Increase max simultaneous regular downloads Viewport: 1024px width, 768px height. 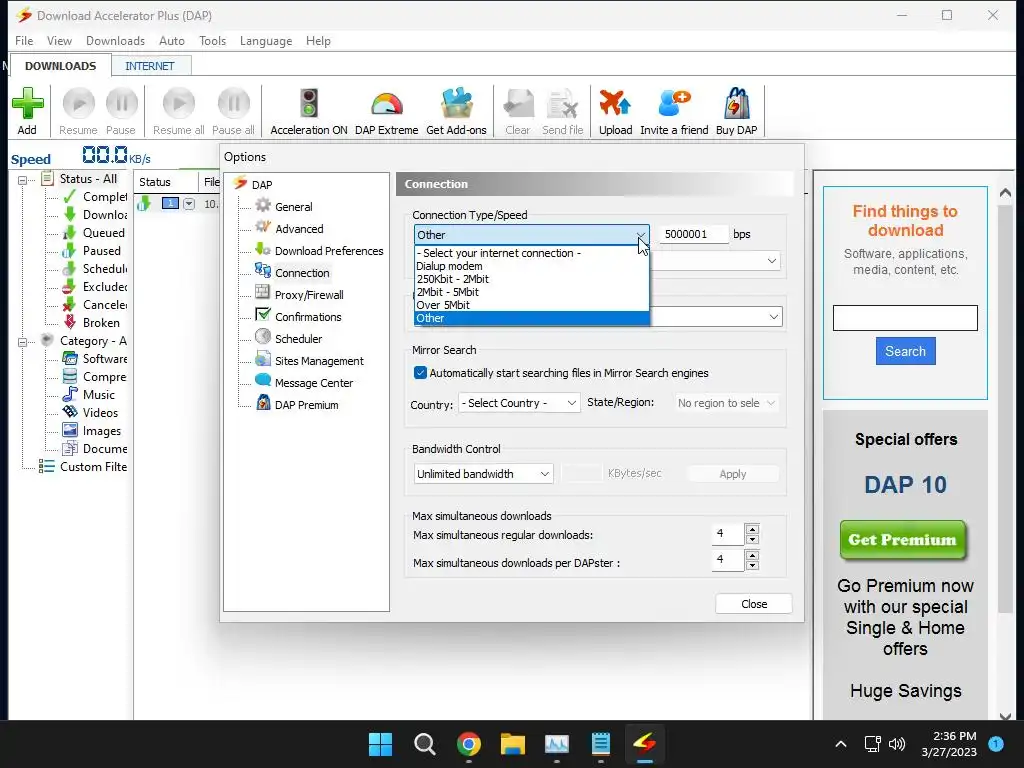point(752,530)
